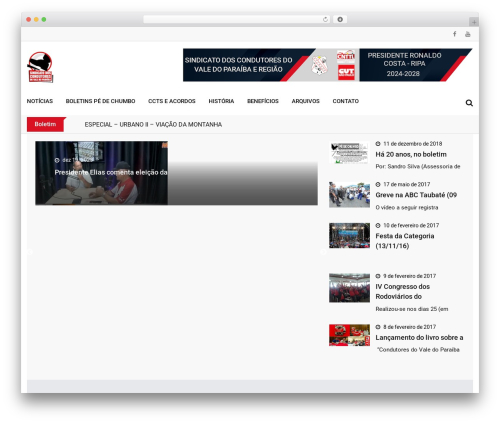
Task: Open slider headline Presidente Elias comenta eleição
Action: pos(111,172)
